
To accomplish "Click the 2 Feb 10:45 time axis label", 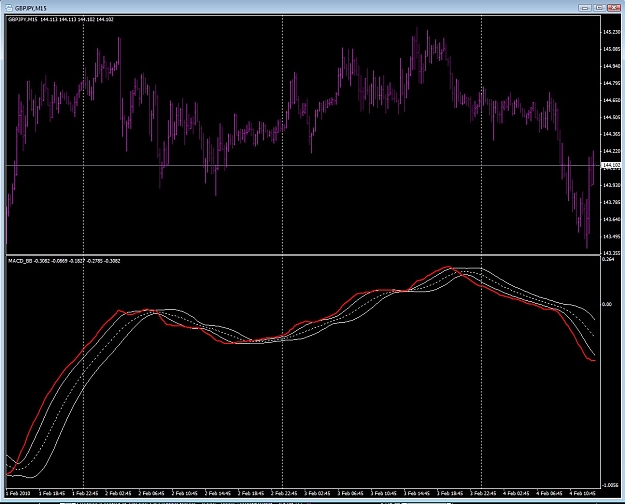I will pos(185,494).
